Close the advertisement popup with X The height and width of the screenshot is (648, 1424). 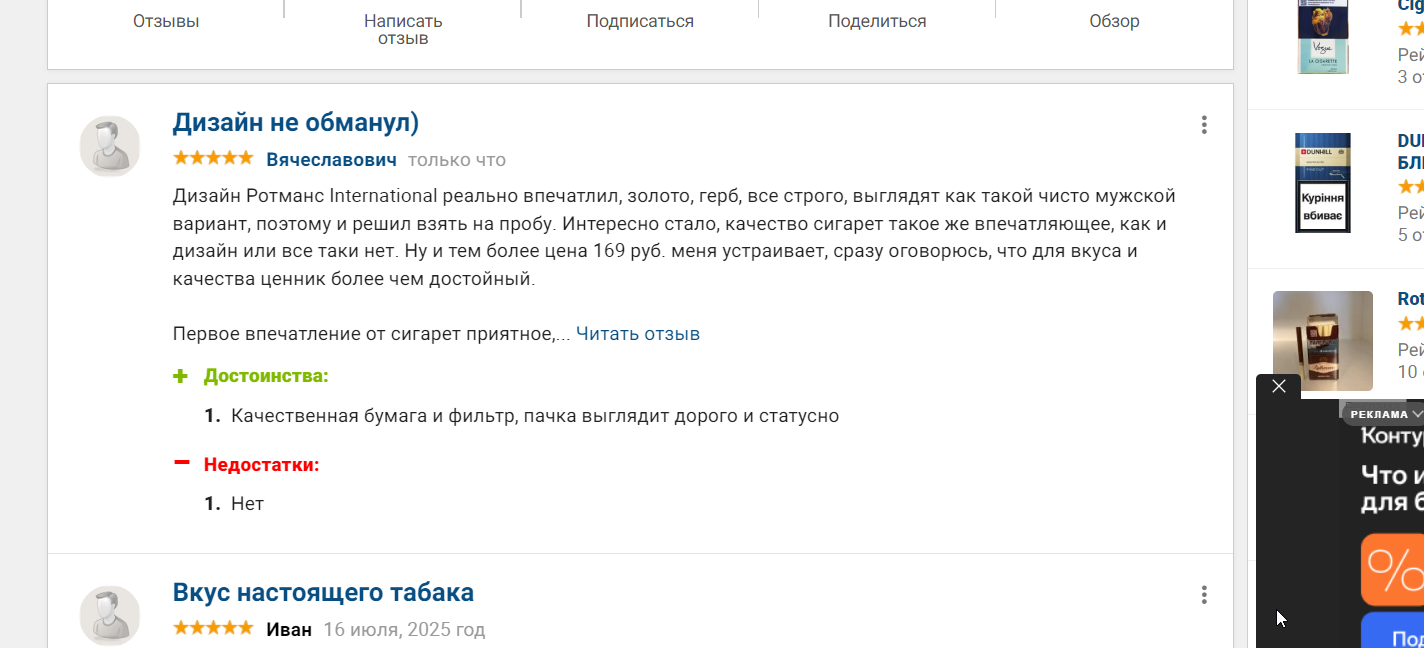1278,386
